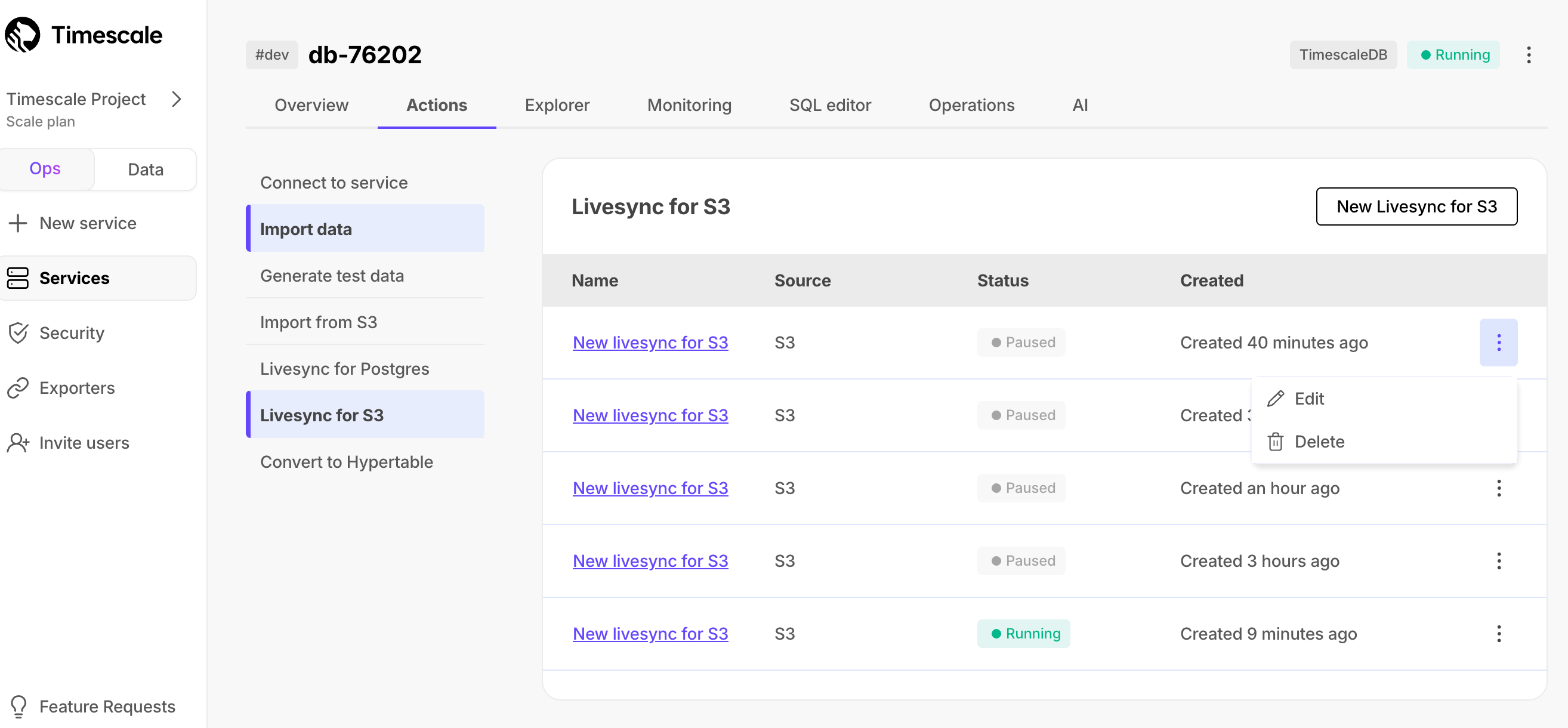Click the trash icon next to Delete

[1276, 442]
